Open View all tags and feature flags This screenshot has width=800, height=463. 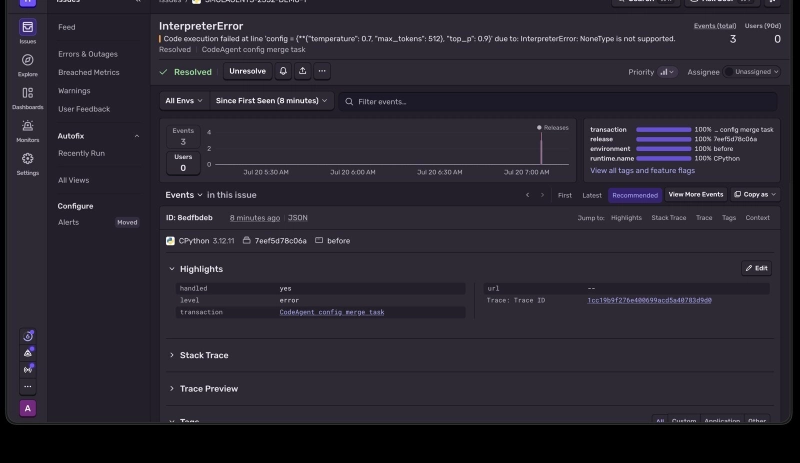[x=642, y=170]
